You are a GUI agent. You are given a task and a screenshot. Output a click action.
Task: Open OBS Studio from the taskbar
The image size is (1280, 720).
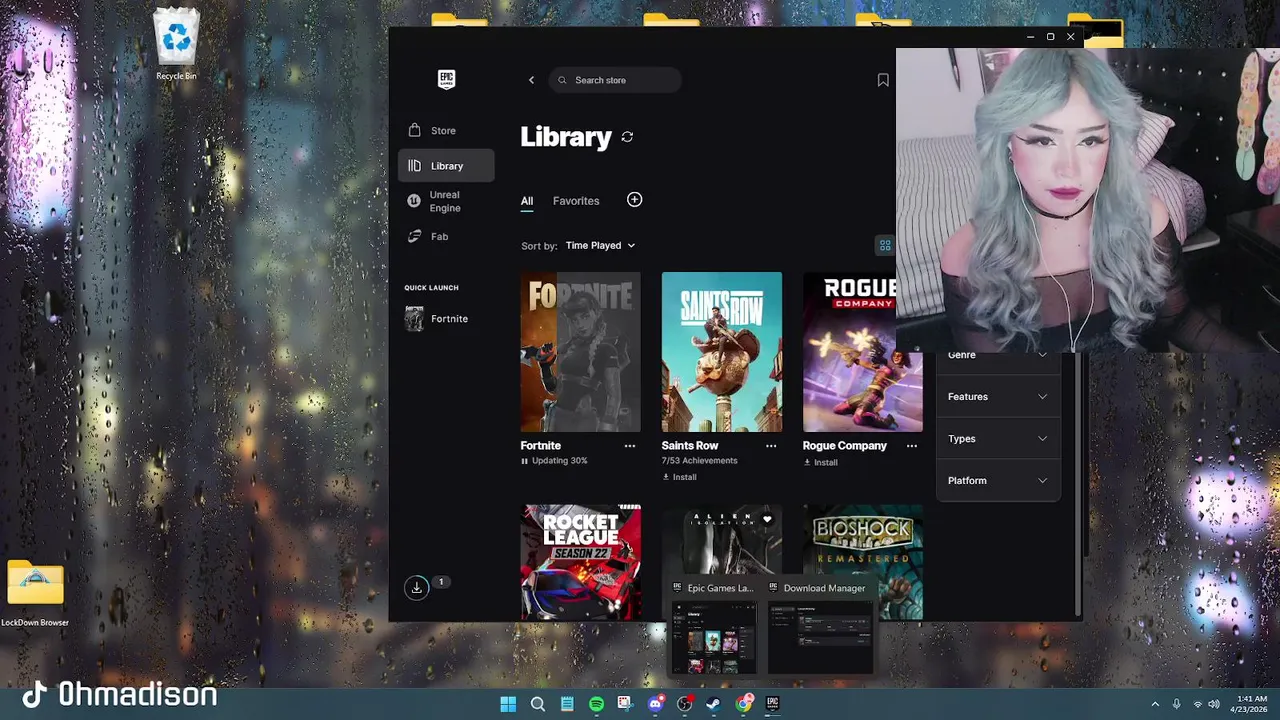click(685, 704)
